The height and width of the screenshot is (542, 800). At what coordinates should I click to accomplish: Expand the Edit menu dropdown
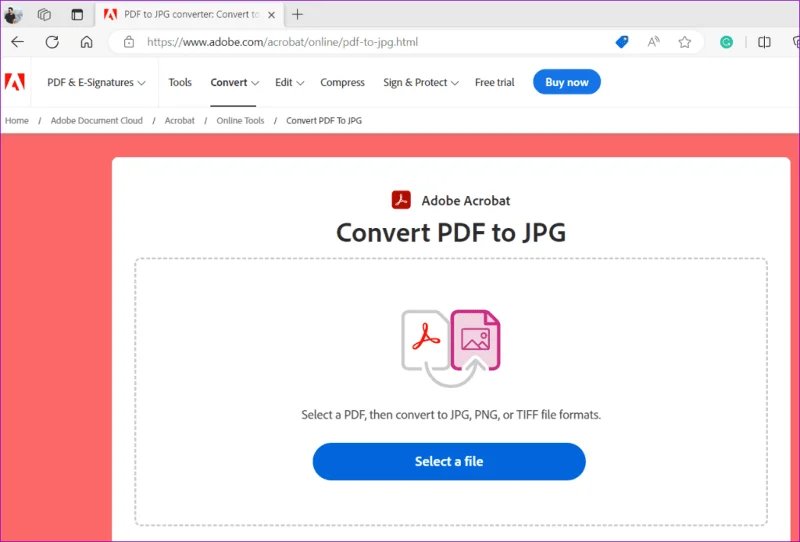coord(289,82)
